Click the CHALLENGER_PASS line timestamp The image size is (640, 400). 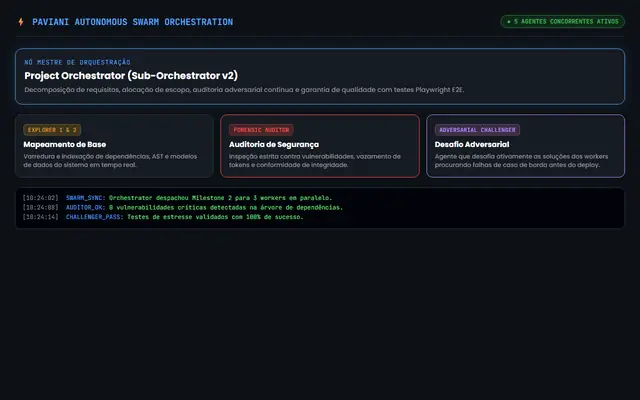(40, 217)
